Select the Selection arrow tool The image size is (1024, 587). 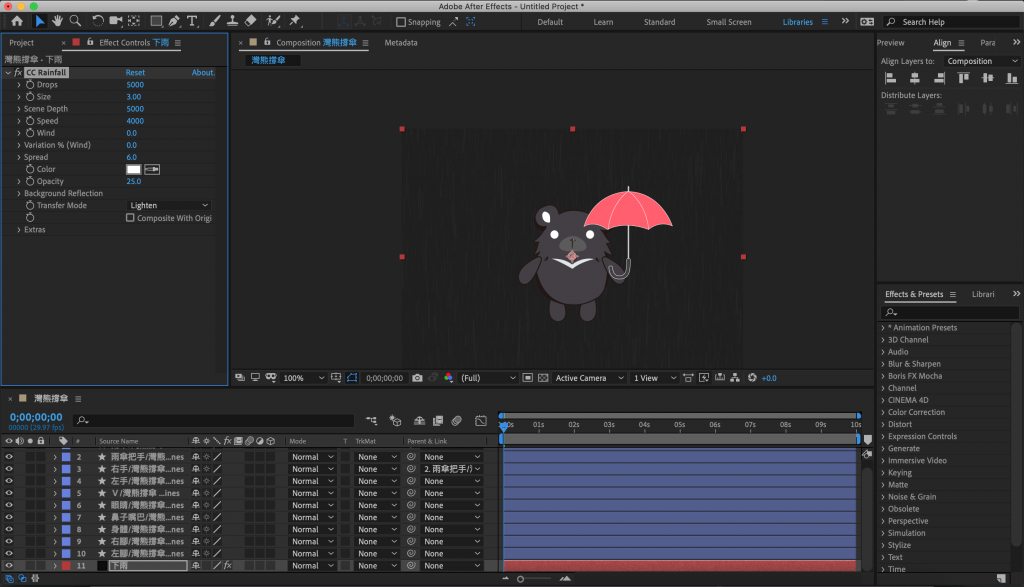click(x=39, y=21)
